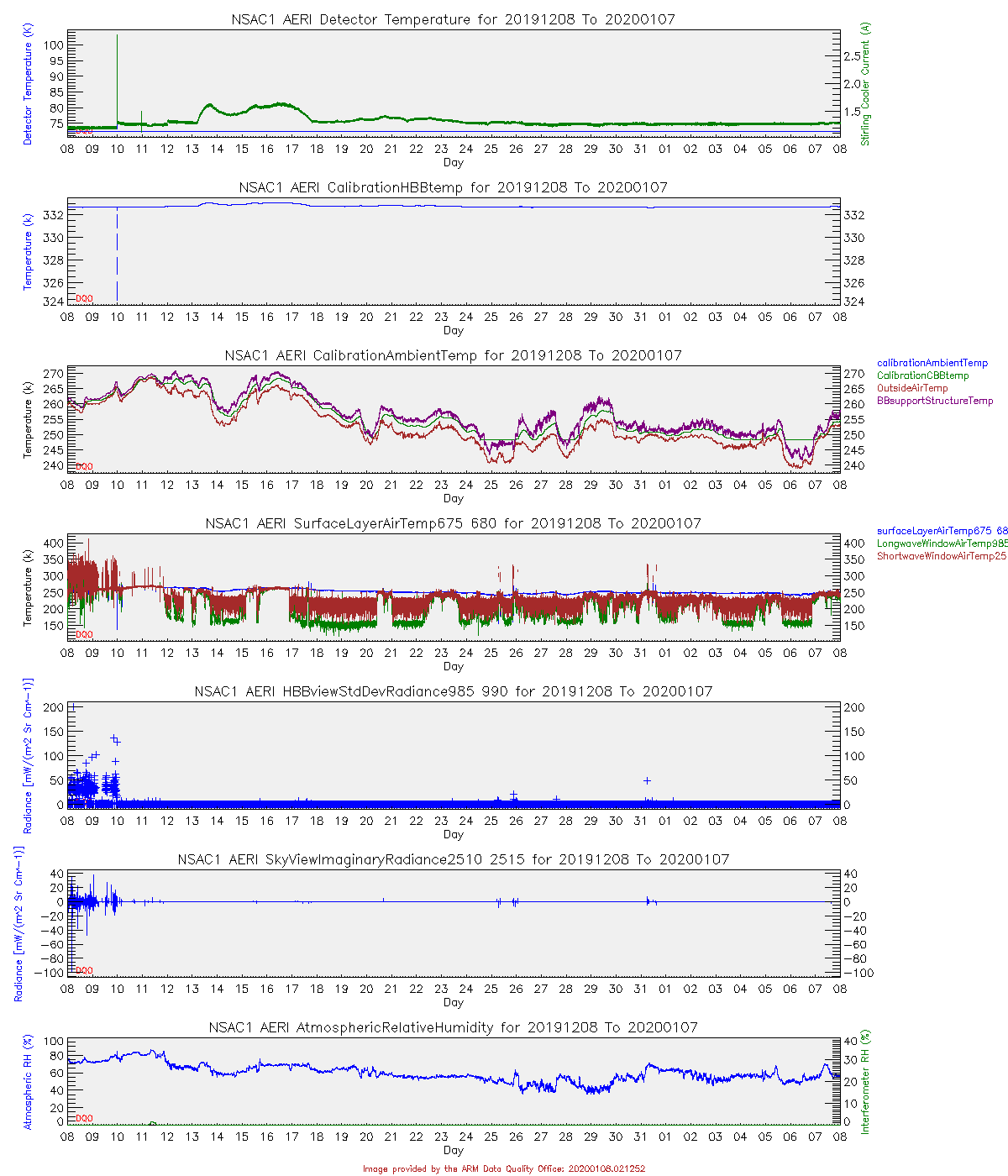The image size is (1008, 1176).
Task: Click the ARM Data Quality Office footer text
Action: tap(504, 1168)
